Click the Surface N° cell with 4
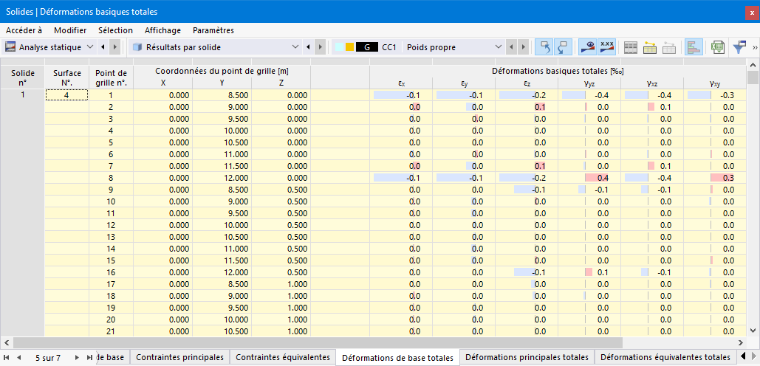 (67, 95)
